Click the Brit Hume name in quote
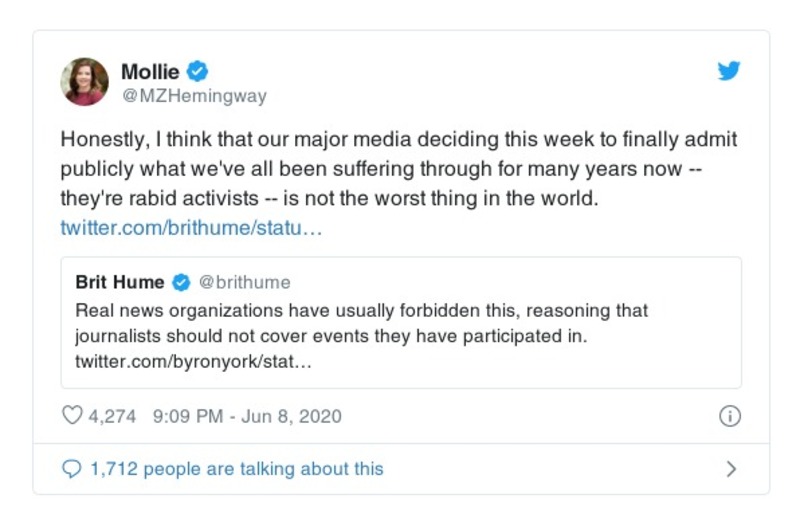The image size is (800, 526). point(119,283)
